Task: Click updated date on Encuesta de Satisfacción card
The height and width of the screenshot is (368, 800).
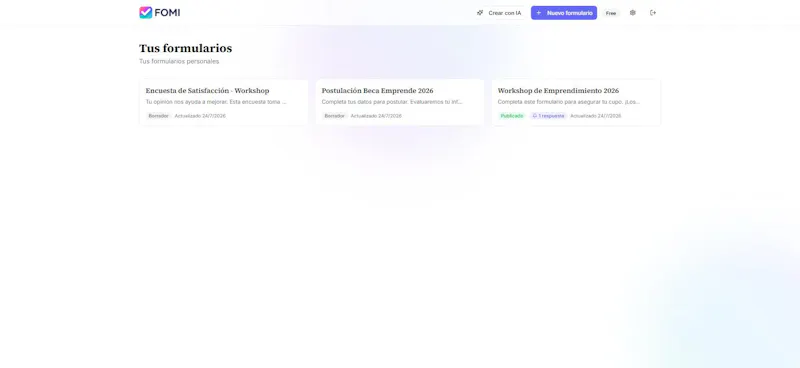Action: pos(200,116)
